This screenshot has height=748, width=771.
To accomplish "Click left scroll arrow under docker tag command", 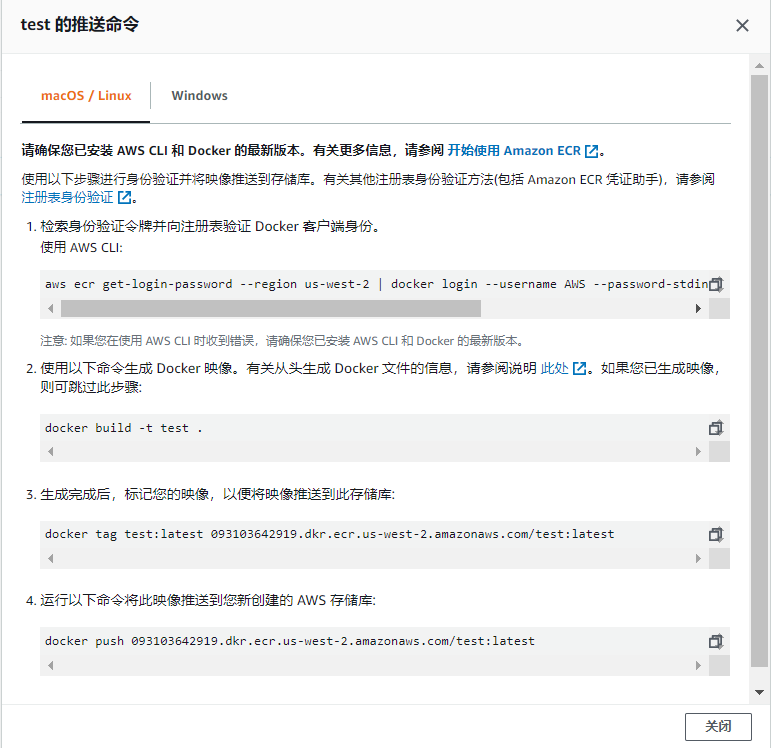I will tap(51, 559).
